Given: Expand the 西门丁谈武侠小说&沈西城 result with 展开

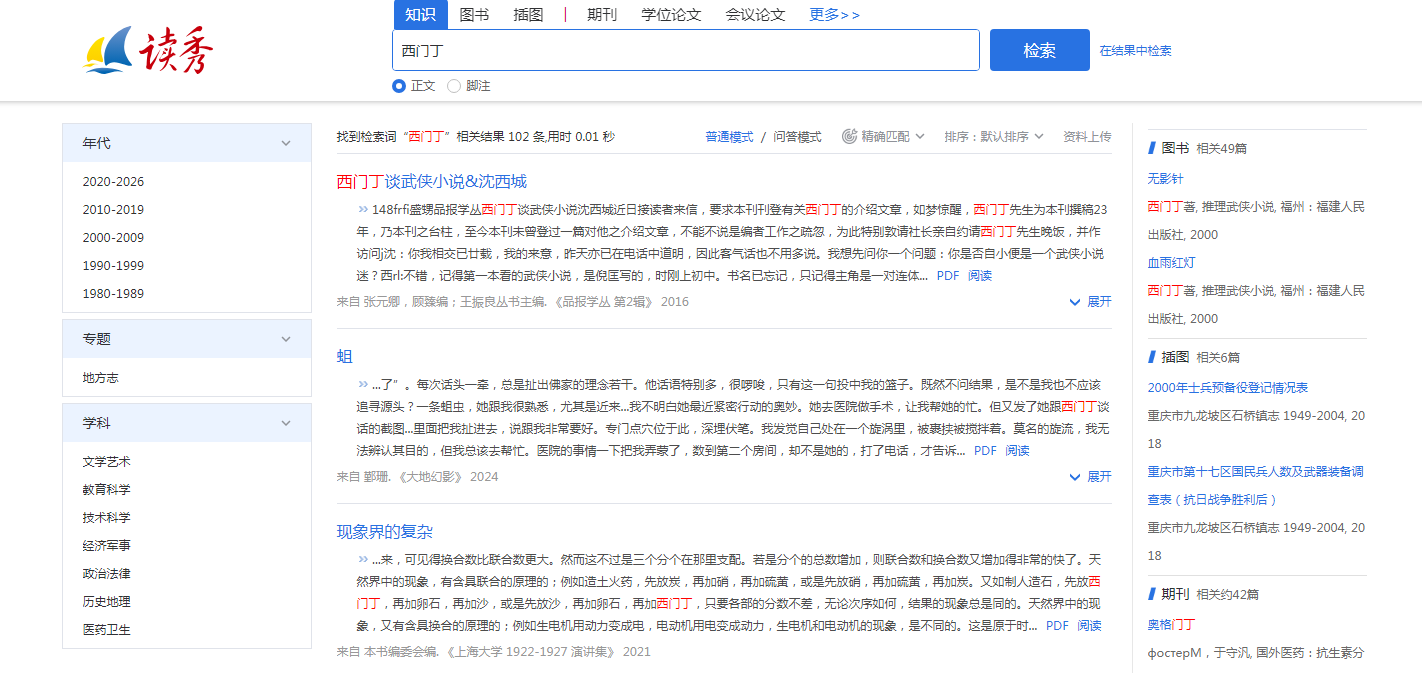Looking at the screenshot, I should (1090, 302).
